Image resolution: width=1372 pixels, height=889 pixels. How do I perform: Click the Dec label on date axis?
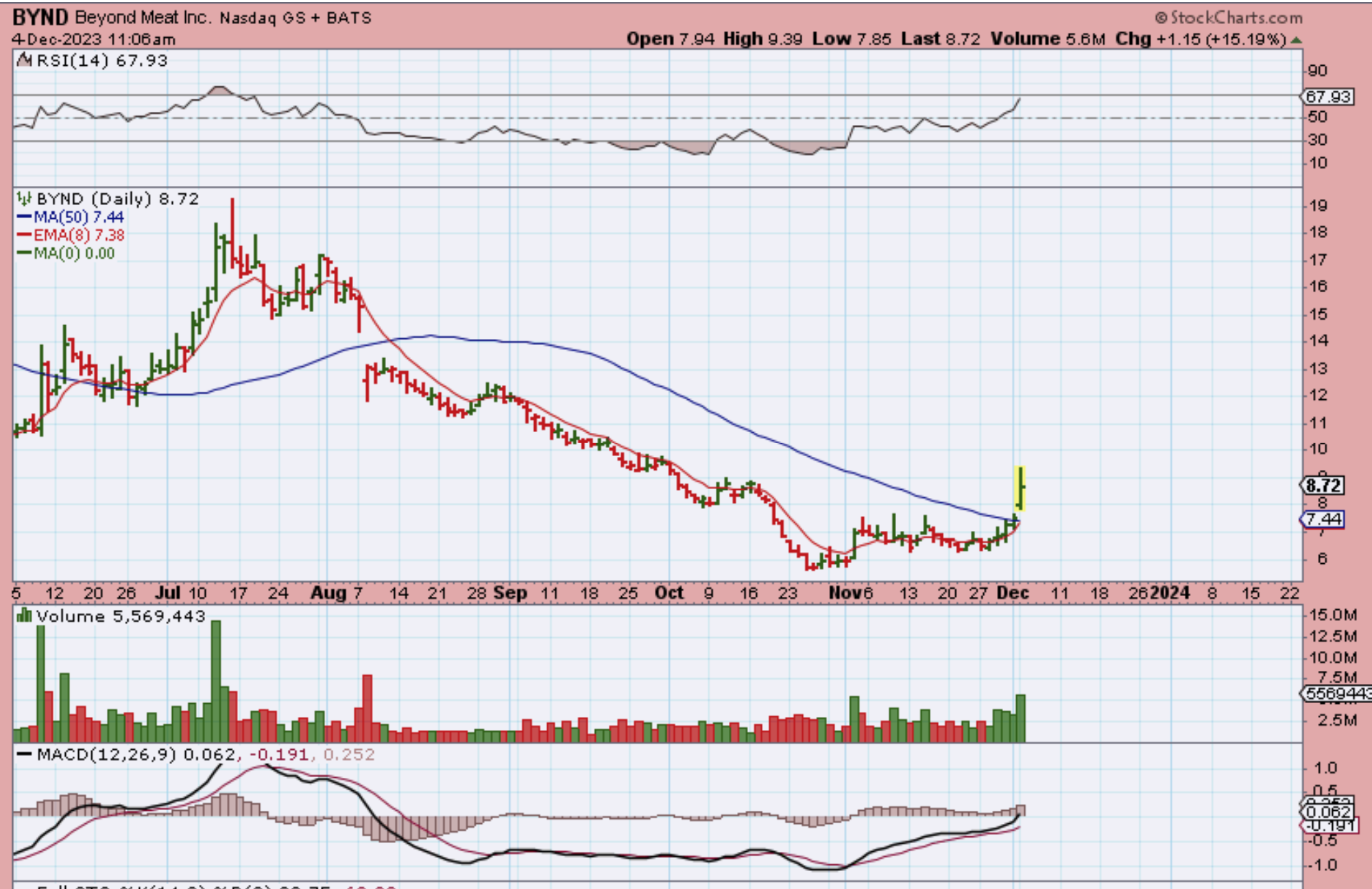click(1012, 593)
